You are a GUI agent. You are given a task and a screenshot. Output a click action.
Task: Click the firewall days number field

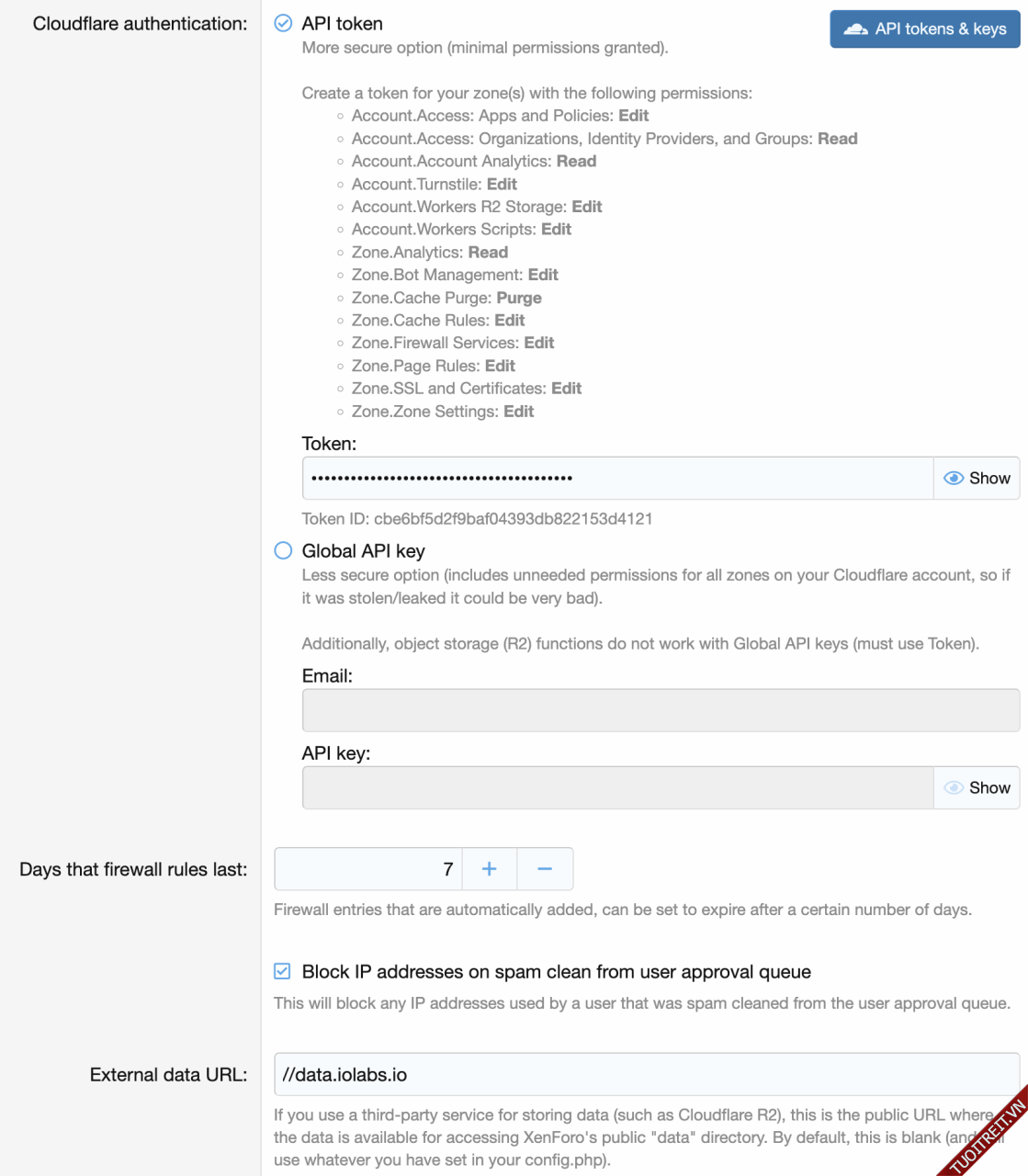click(367, 869)
